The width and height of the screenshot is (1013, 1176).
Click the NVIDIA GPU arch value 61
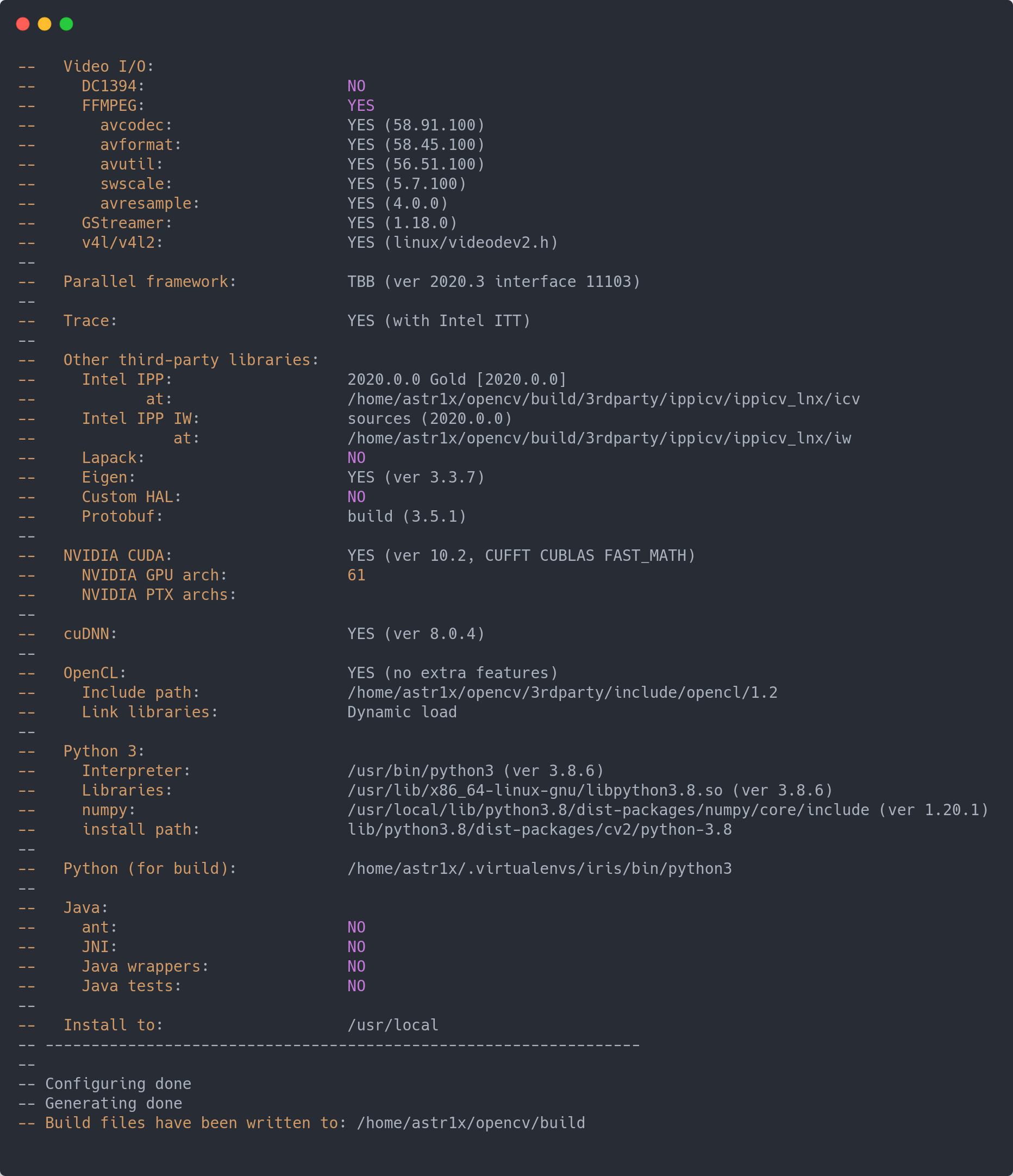357,575
